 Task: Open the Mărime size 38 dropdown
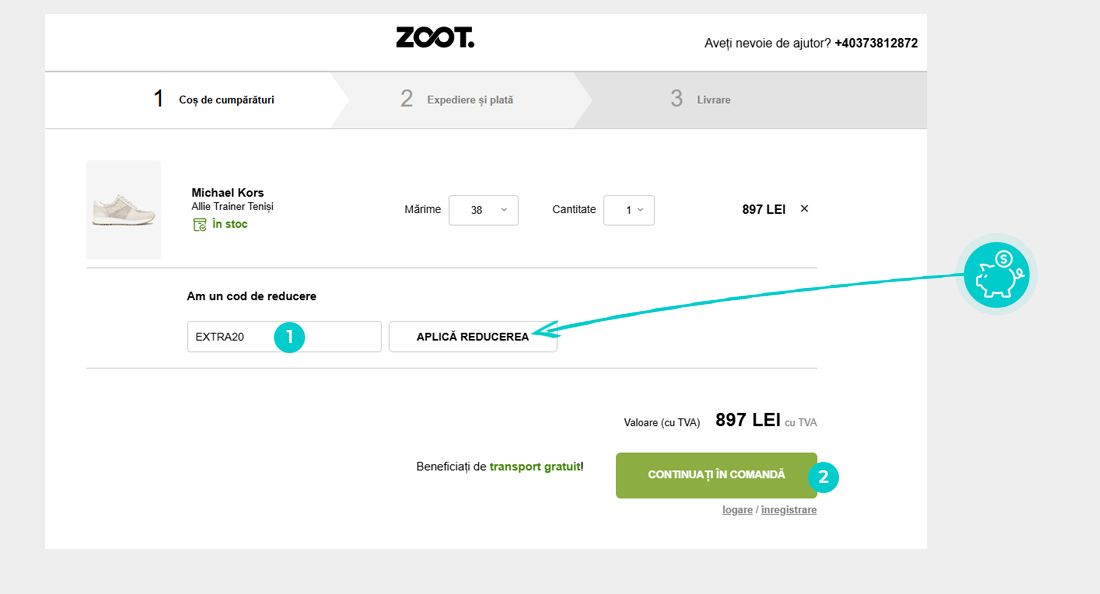[483, 210]
